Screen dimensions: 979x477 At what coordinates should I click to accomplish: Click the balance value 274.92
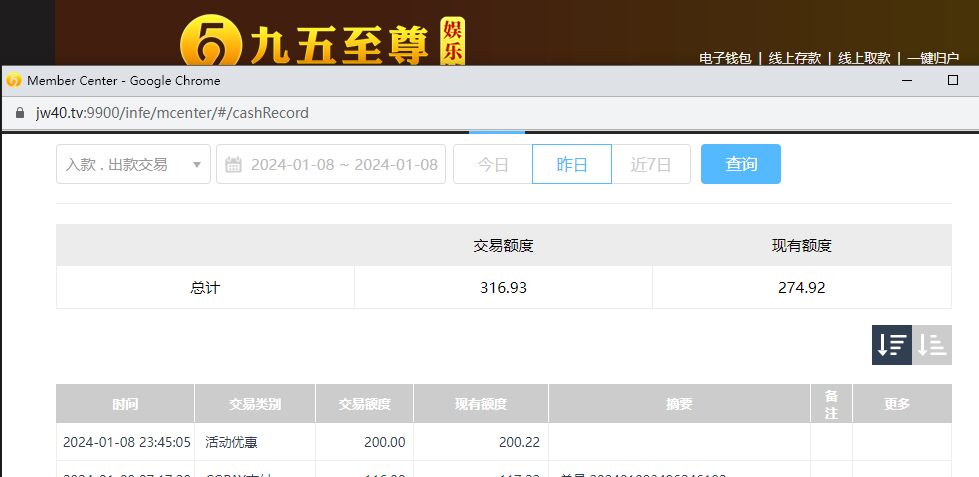click(x=802, y=288)
